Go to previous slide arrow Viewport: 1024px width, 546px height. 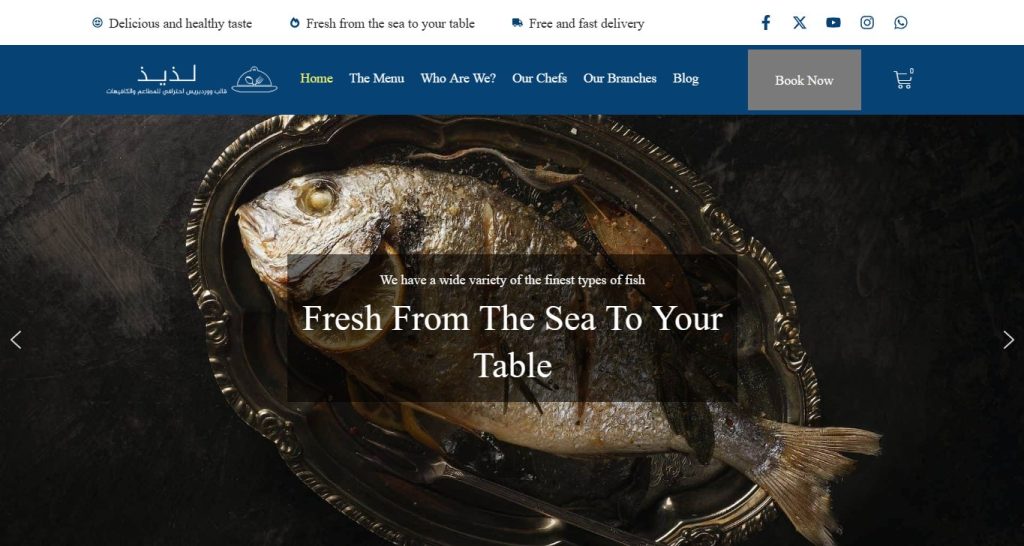[16, 340]
